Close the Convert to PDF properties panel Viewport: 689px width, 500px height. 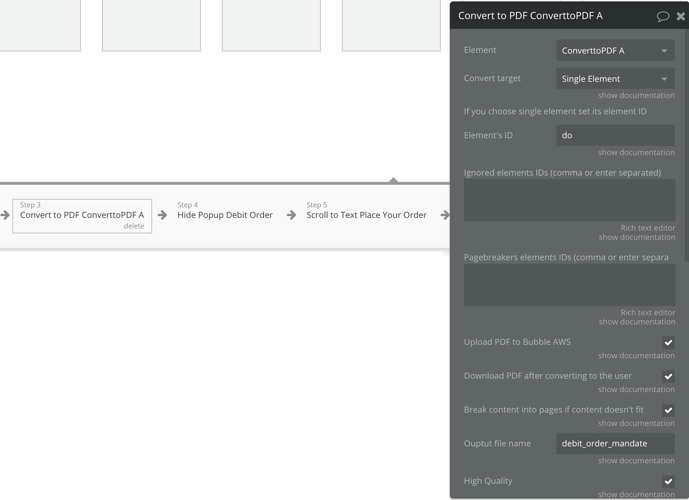tap(681, 16)
